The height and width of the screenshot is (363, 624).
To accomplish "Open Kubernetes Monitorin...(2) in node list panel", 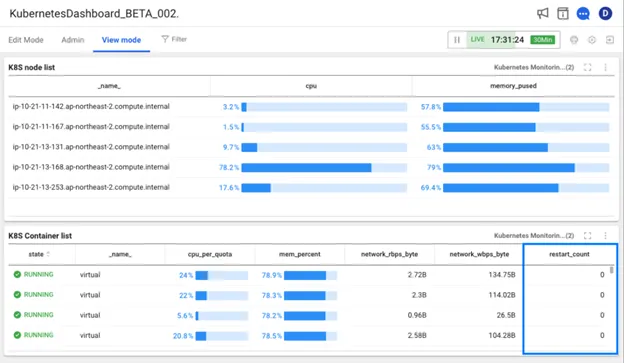I will 534,67.
